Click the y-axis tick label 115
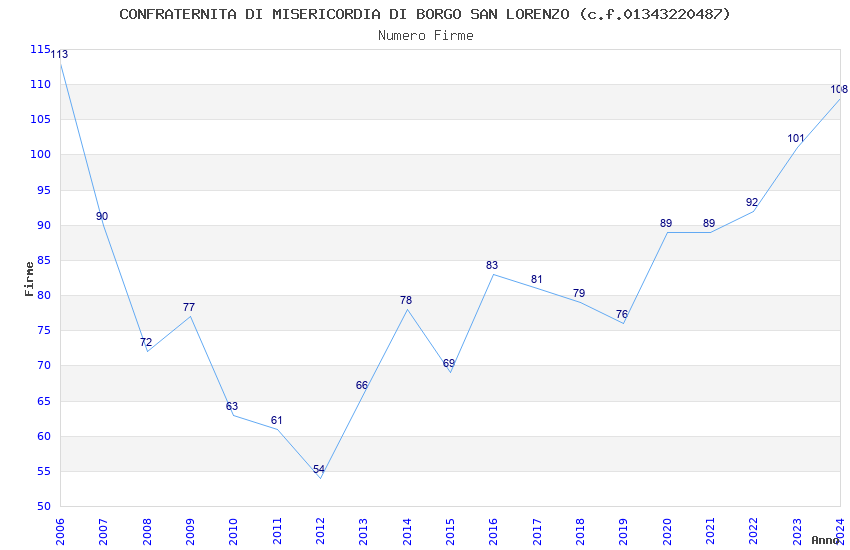 pyautogui.click(x=40, y=49)
